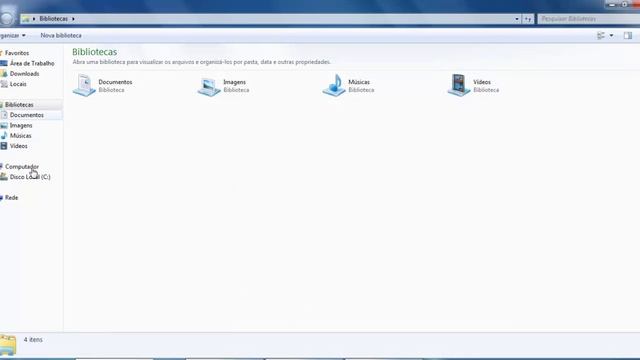Open the Músicas library icon
Image resolution: width=640 pixels, height=360 pixels.
click(334, 85)
